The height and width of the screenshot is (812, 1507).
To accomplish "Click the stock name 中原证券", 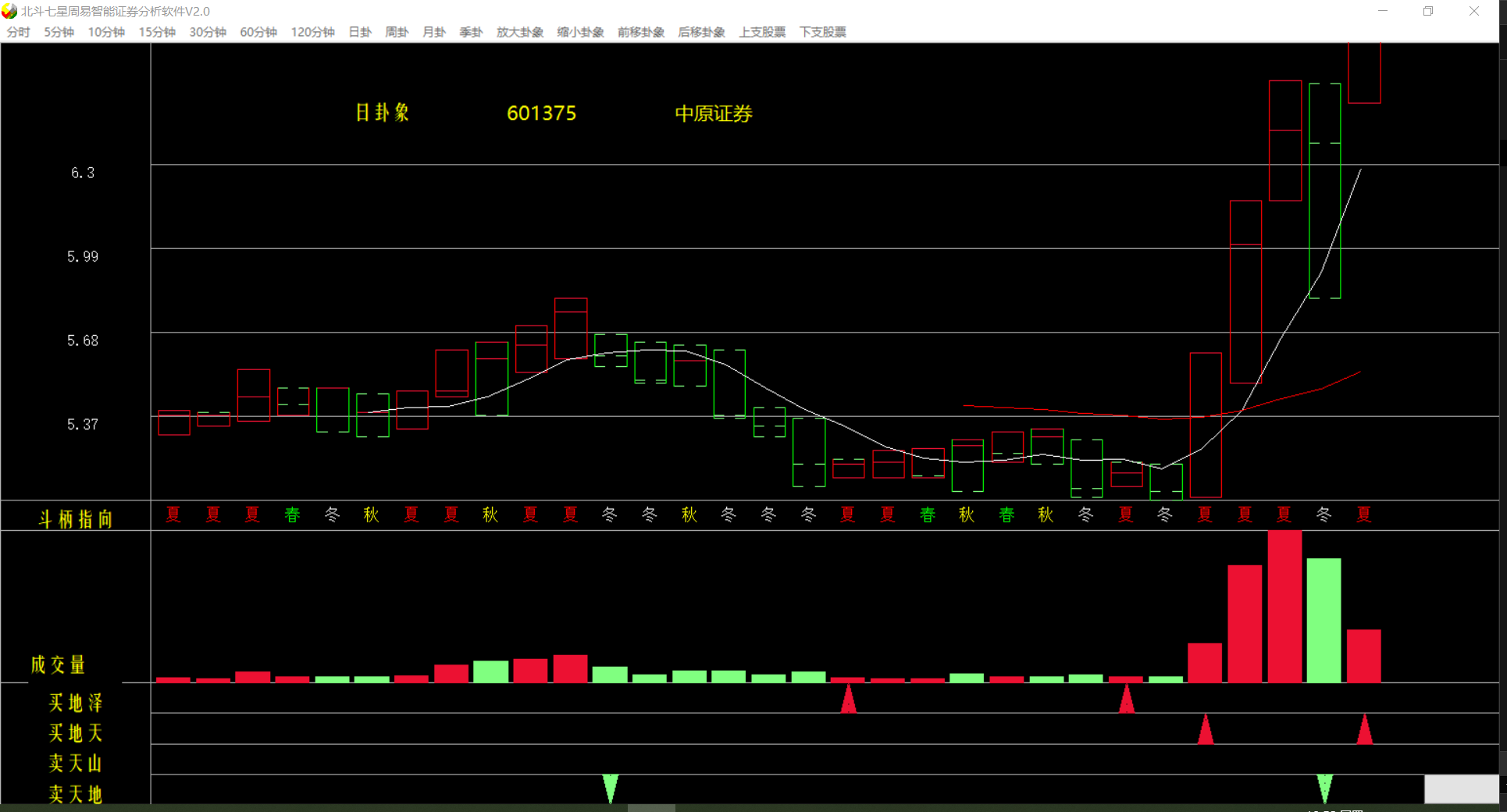I will pyautogui.click(x=714, y=114).
